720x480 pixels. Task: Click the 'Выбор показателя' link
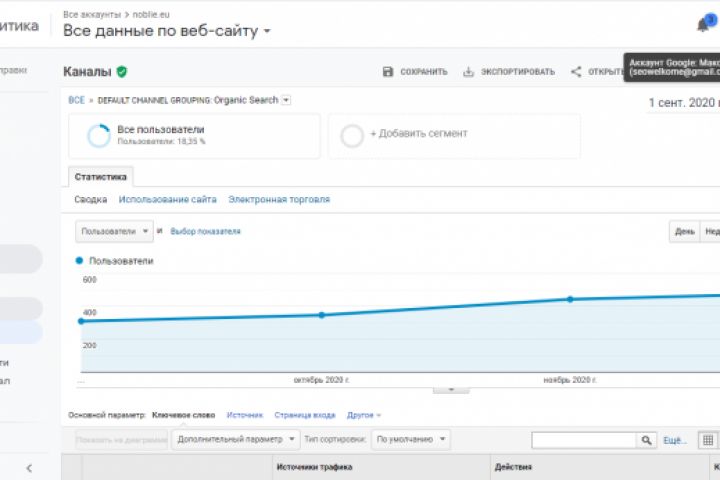click(x=205, y=232)
